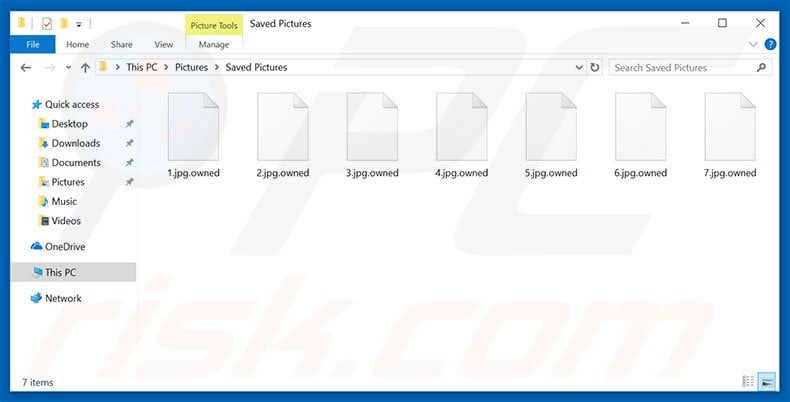Expand chevron between Pictures and Saved Pictures
This screenshot has width=790, height=402.
(217, 68)
